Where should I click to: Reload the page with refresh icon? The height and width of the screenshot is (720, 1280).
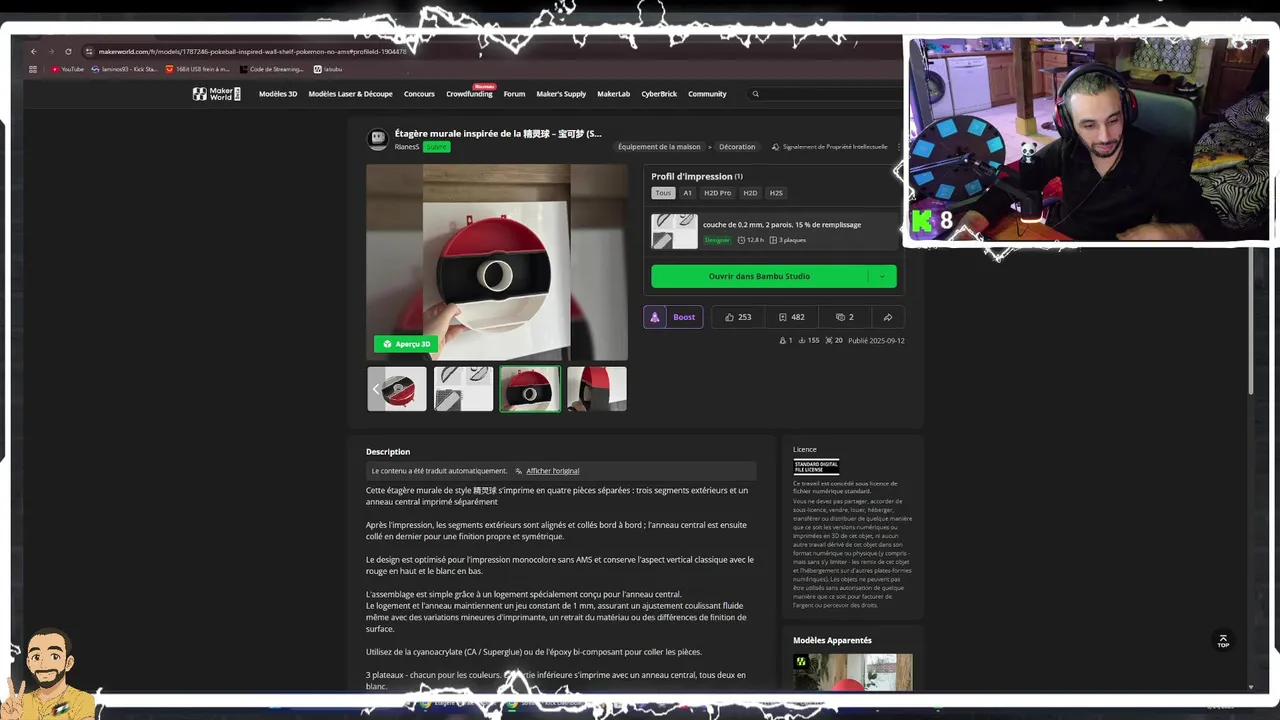(x=68, y=51)
